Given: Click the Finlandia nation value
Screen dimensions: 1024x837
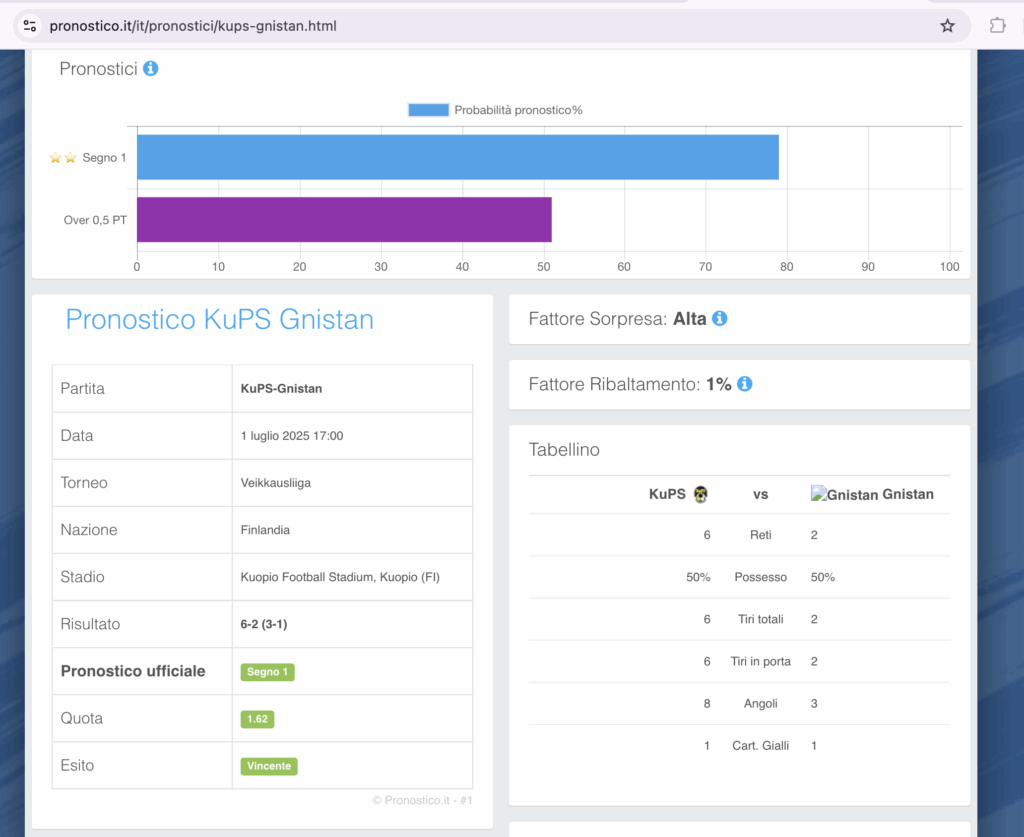Looking at the screenshot, I should click(265, 530).
